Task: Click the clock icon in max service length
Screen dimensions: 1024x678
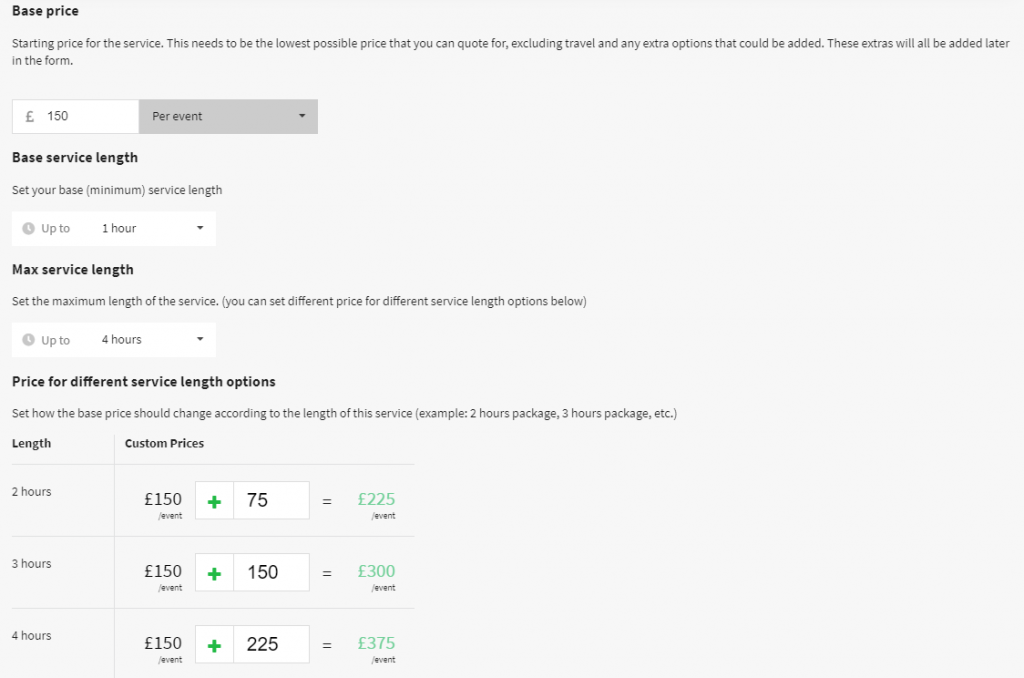Action: click(29, 340)
